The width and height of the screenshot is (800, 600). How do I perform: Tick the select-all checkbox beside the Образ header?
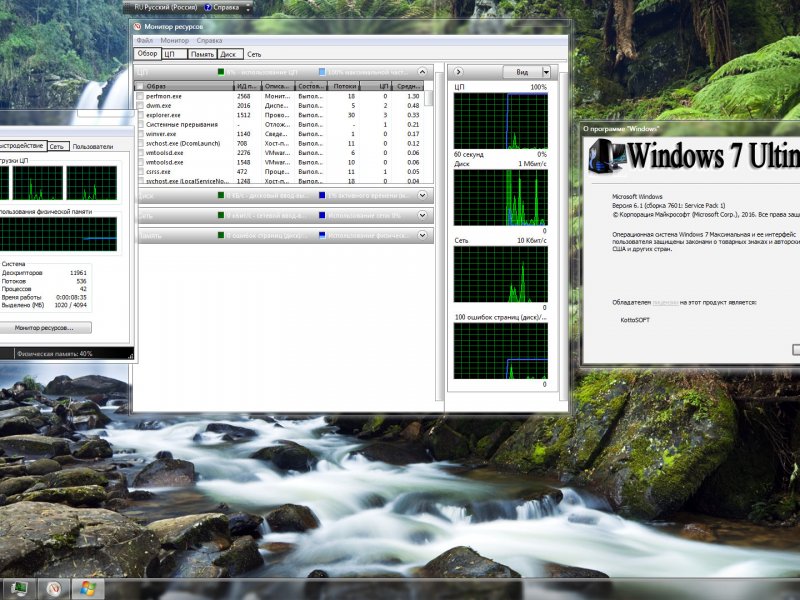[139, 86]
